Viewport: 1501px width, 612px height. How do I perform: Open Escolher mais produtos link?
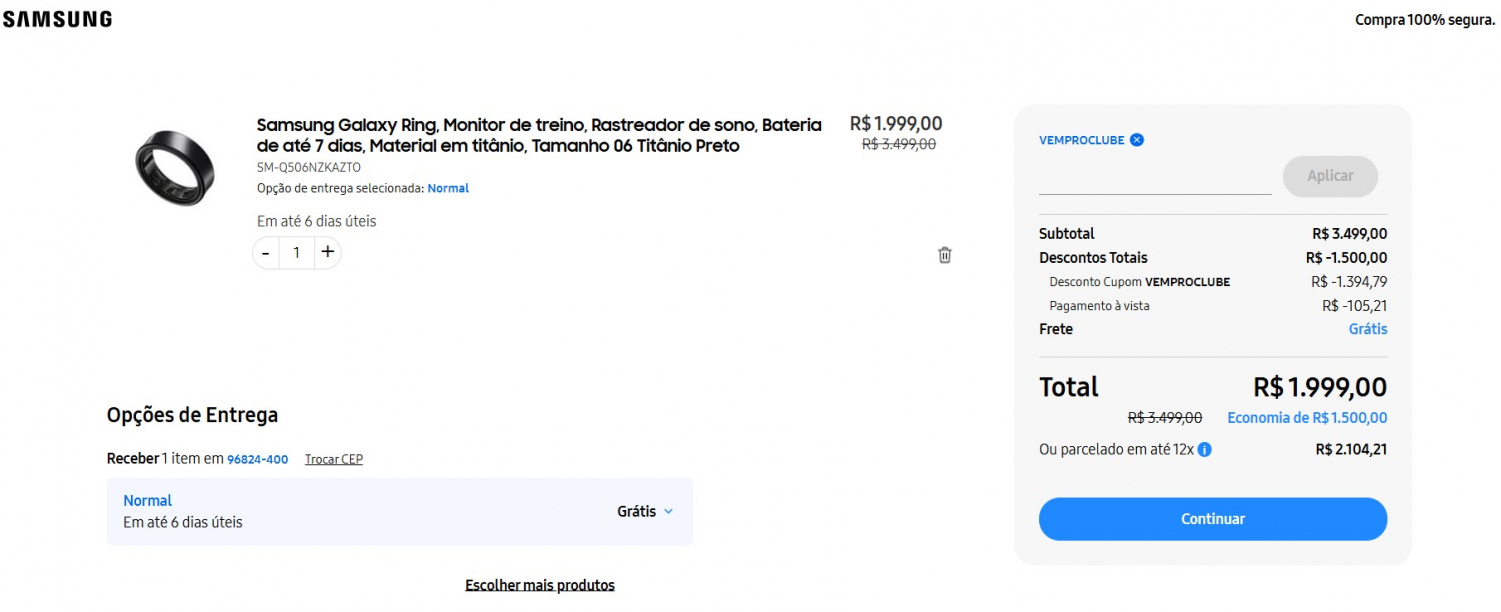click(540, 585)
